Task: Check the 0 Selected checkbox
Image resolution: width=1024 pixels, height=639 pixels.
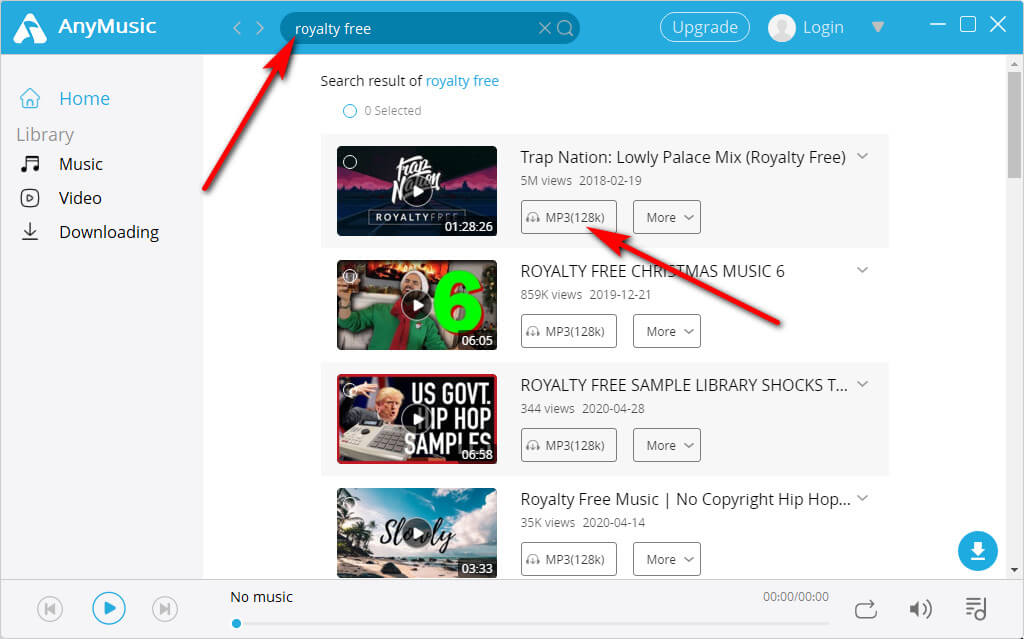Action: (x=350, y=111)
